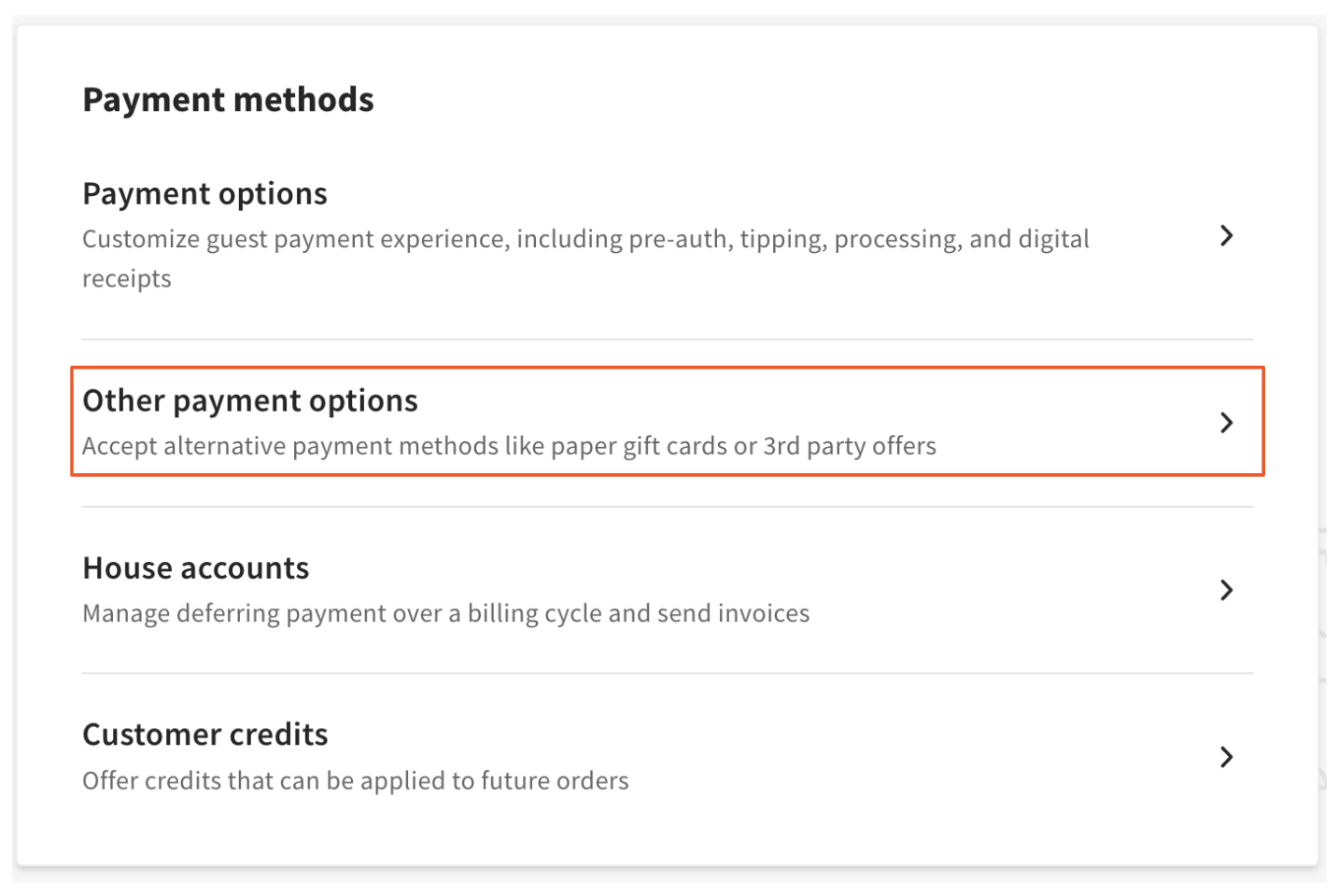The image size is (1337, 896).
Task: Expand the Payment options section
Action: [654, 233]
